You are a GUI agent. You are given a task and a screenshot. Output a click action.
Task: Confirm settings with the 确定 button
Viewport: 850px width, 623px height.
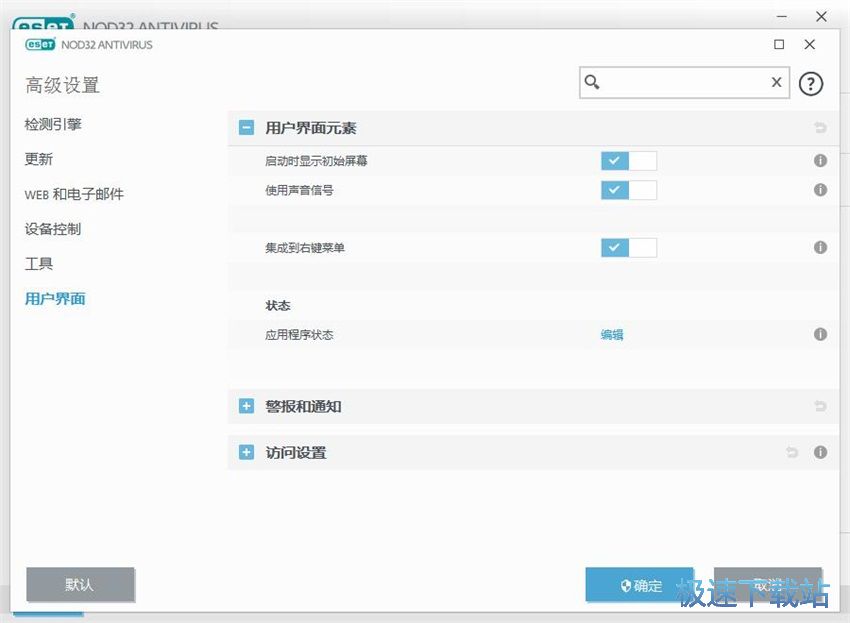[x=640, y=585]
